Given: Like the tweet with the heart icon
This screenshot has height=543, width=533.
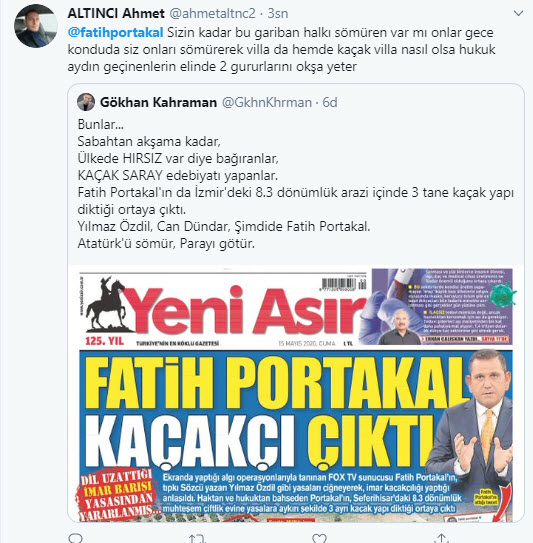Looking at the screenshot, I should tap(319, 538).
